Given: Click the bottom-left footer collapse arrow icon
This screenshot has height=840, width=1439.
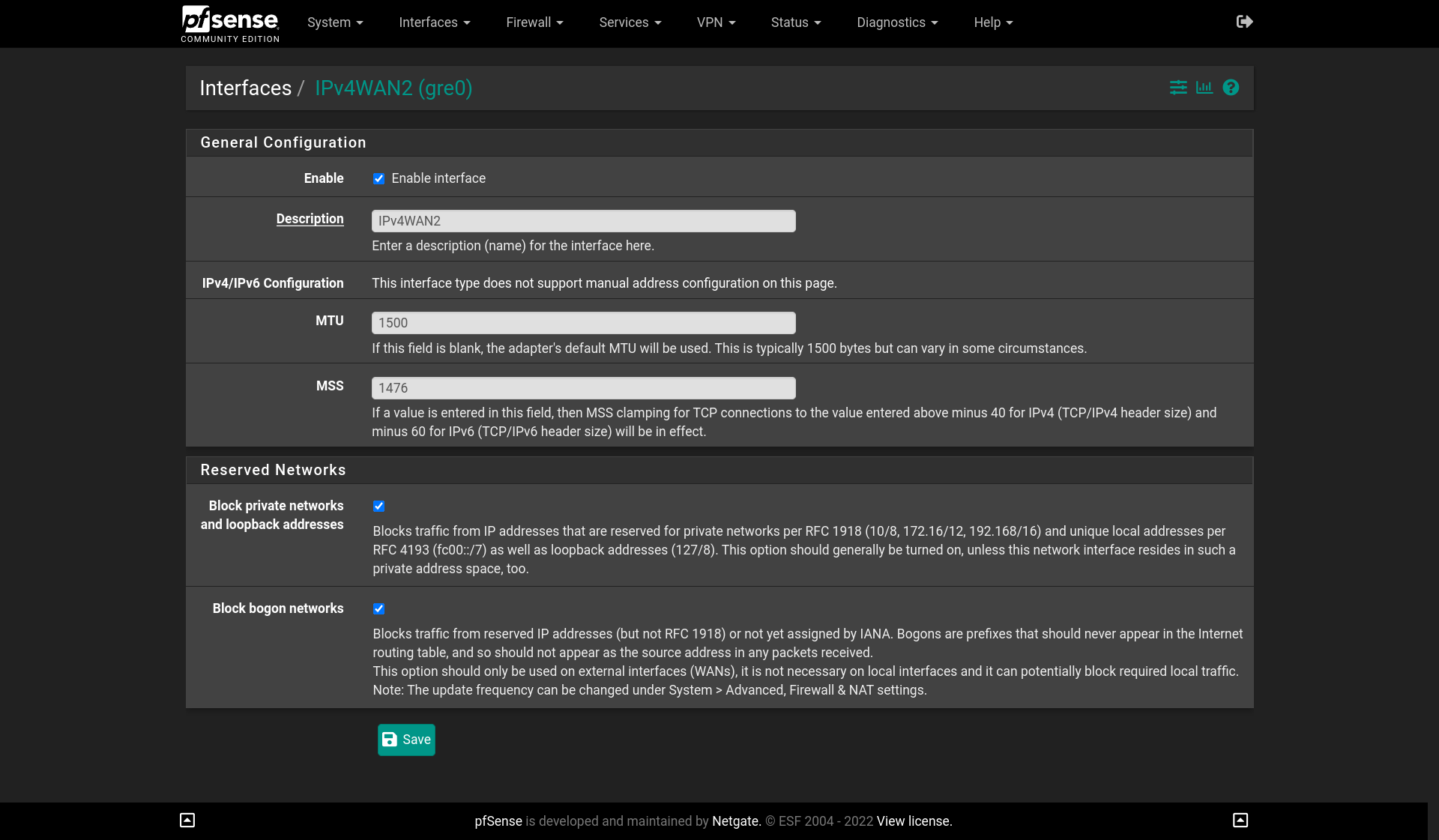Looking at the screenshot, I should 187,821.
